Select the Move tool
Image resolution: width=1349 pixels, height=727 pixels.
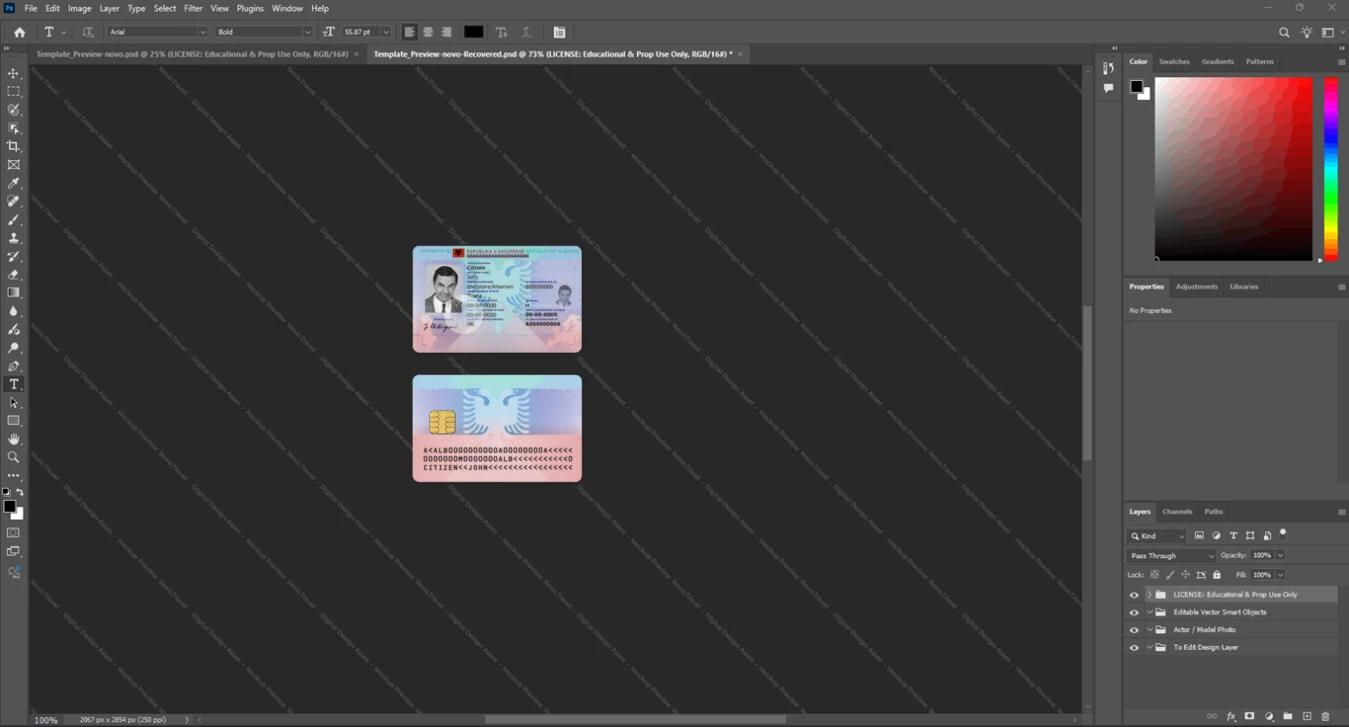tap(14, 74)
